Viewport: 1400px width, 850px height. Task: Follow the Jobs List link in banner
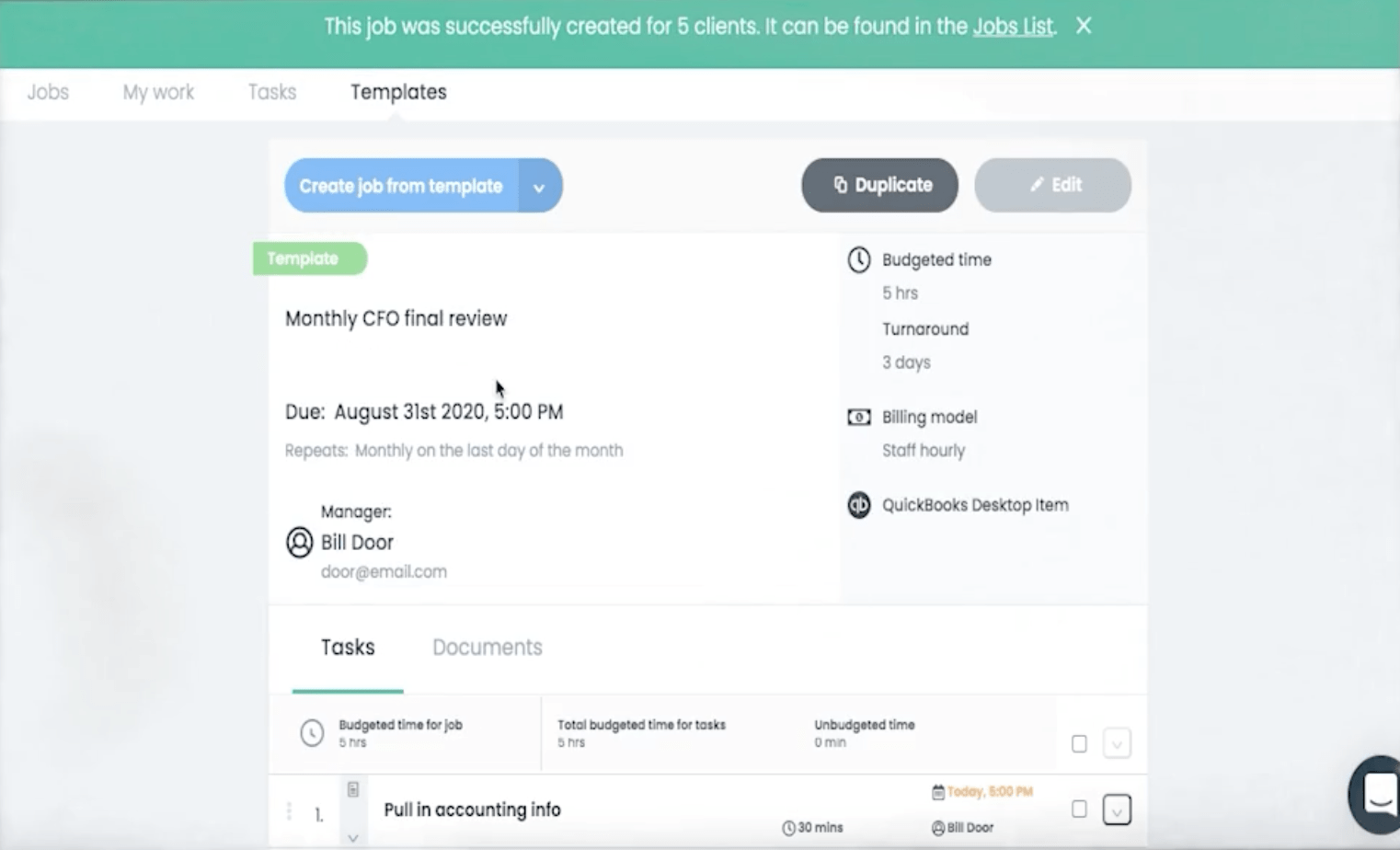point(1012,26)
